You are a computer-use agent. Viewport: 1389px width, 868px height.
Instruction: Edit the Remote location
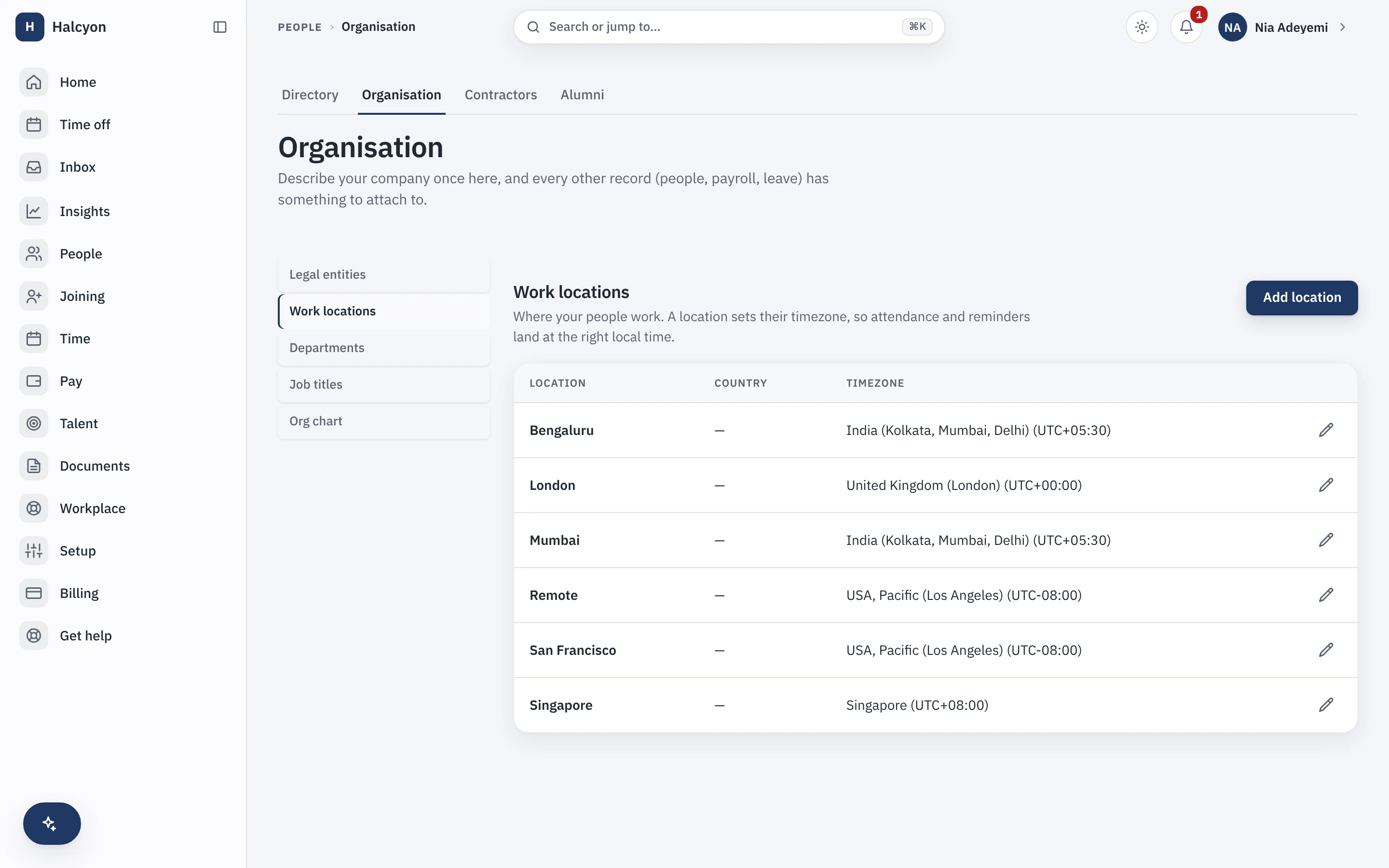click(1326, 596)
